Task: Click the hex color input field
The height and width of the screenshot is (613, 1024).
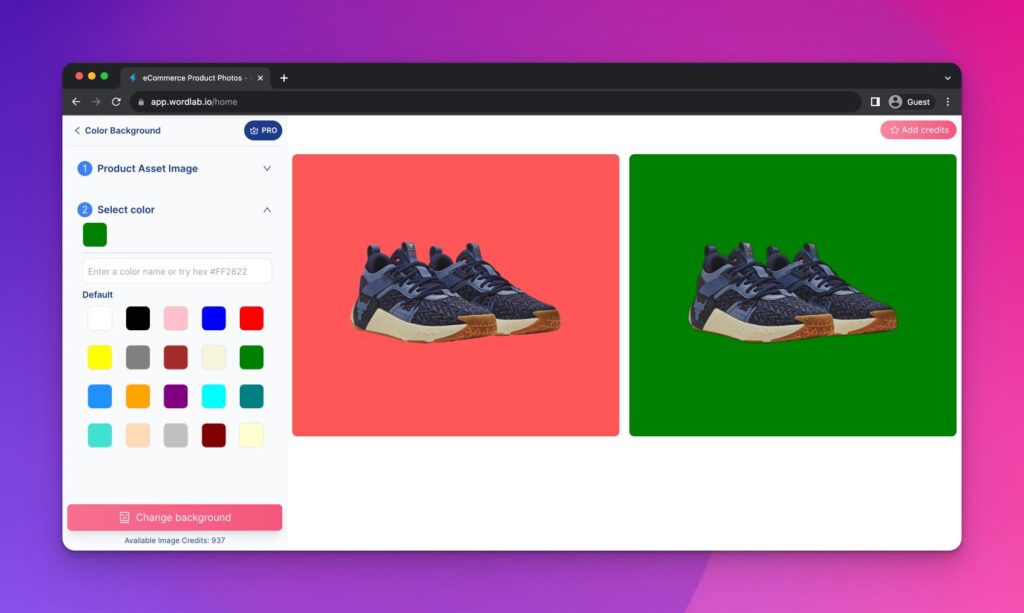Action: (176, 270)
